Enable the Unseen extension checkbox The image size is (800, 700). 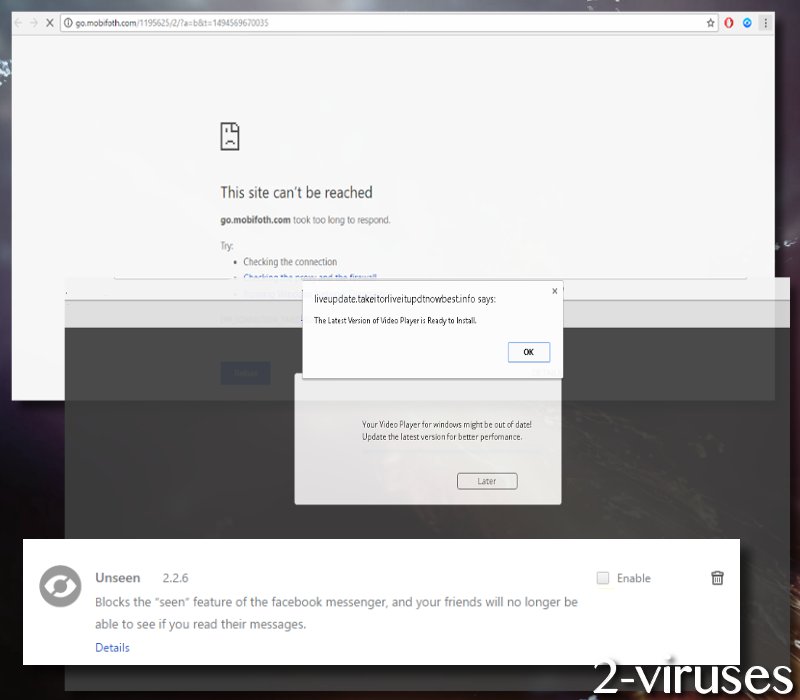pos(603,578)
